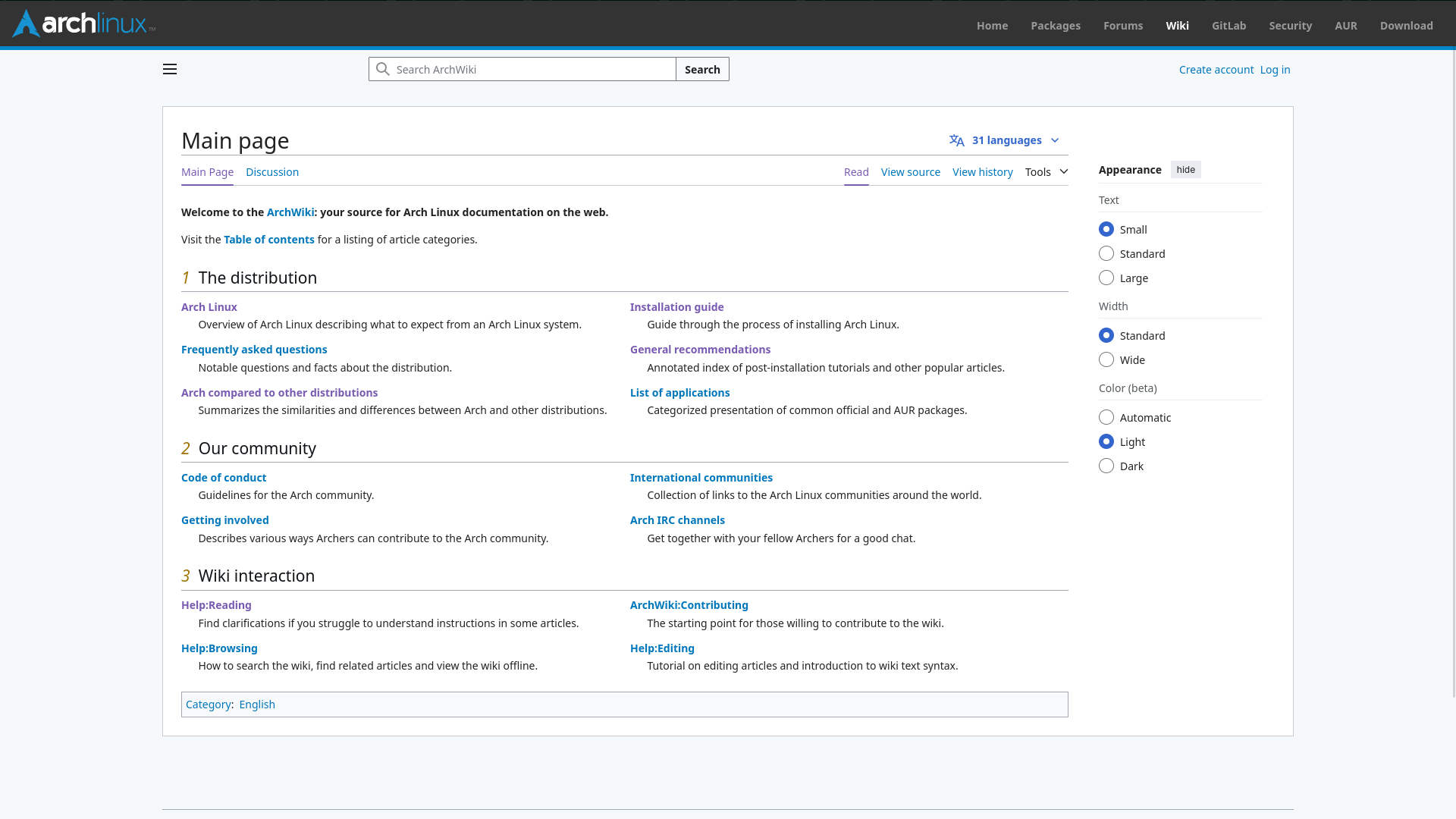Open Getting involved link
This screenshot has width=1456, height=819.
224,520
